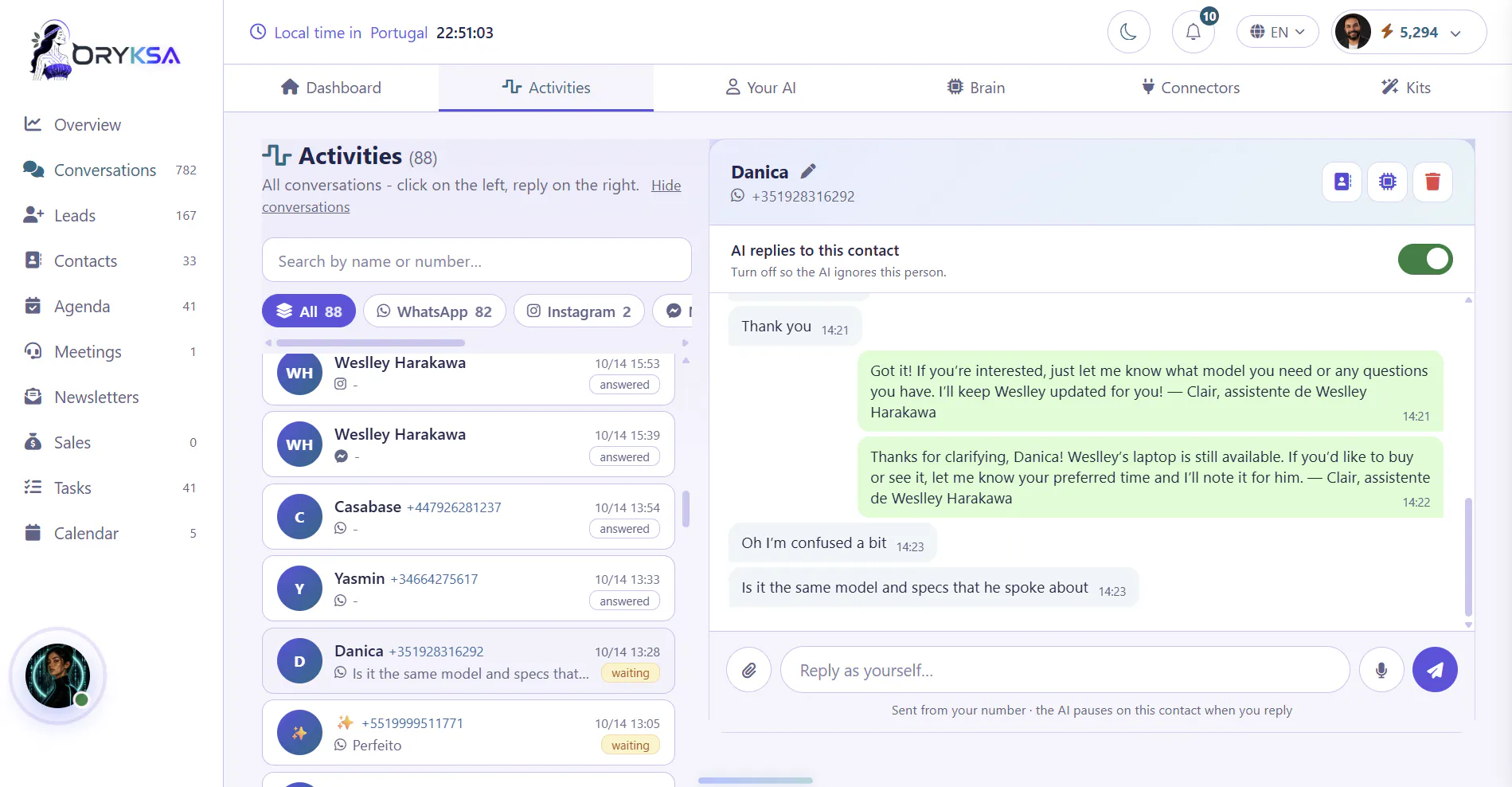Click the Oryksa logo
1512x787 pixels.
coord(105,51)
